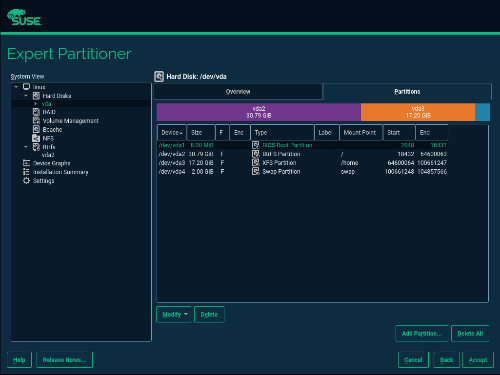
Task: Switch to the Partitions tab
Action: pos(407,91)
